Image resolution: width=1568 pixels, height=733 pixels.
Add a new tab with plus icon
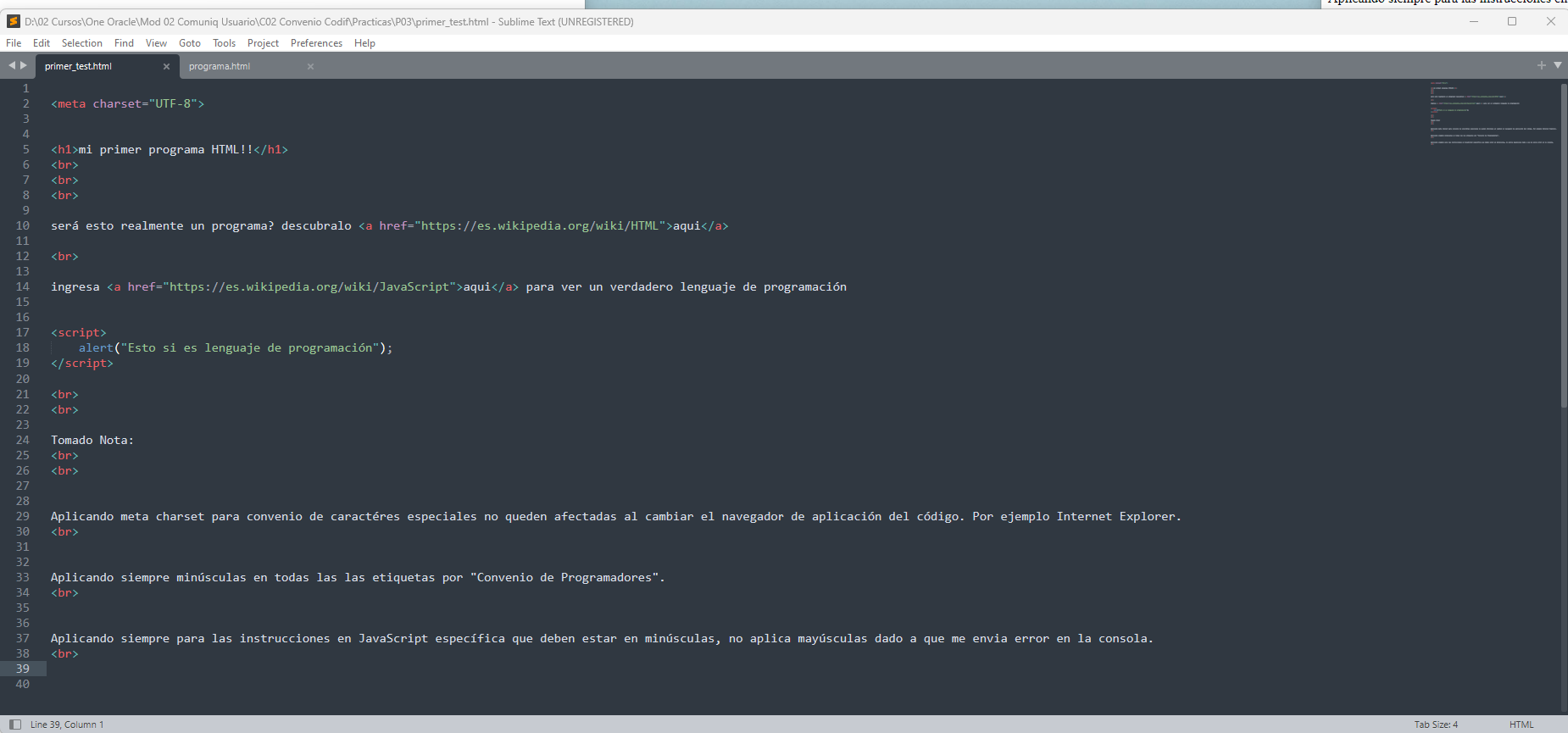click(x=1542, y=65)
